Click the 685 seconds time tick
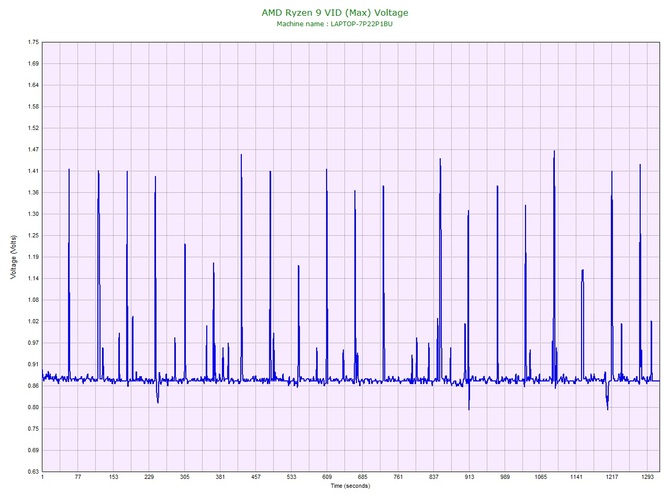 [362, 477]
